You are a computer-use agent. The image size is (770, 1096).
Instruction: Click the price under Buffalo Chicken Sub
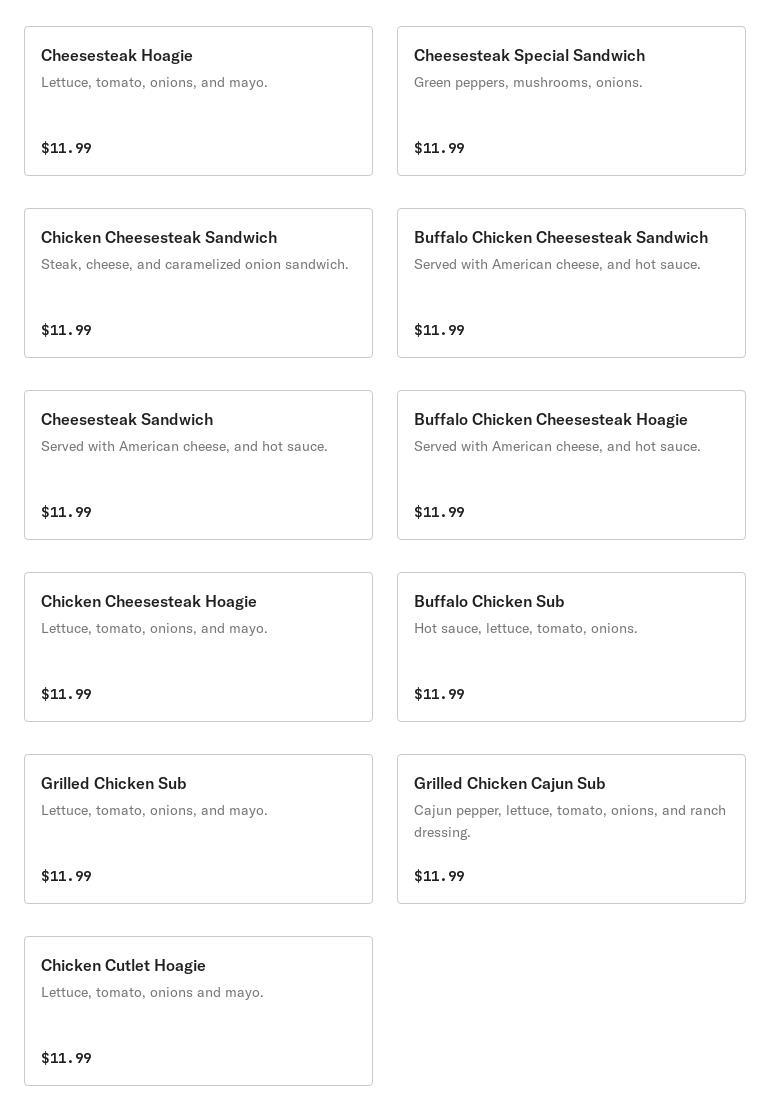[x=439, y=694]
